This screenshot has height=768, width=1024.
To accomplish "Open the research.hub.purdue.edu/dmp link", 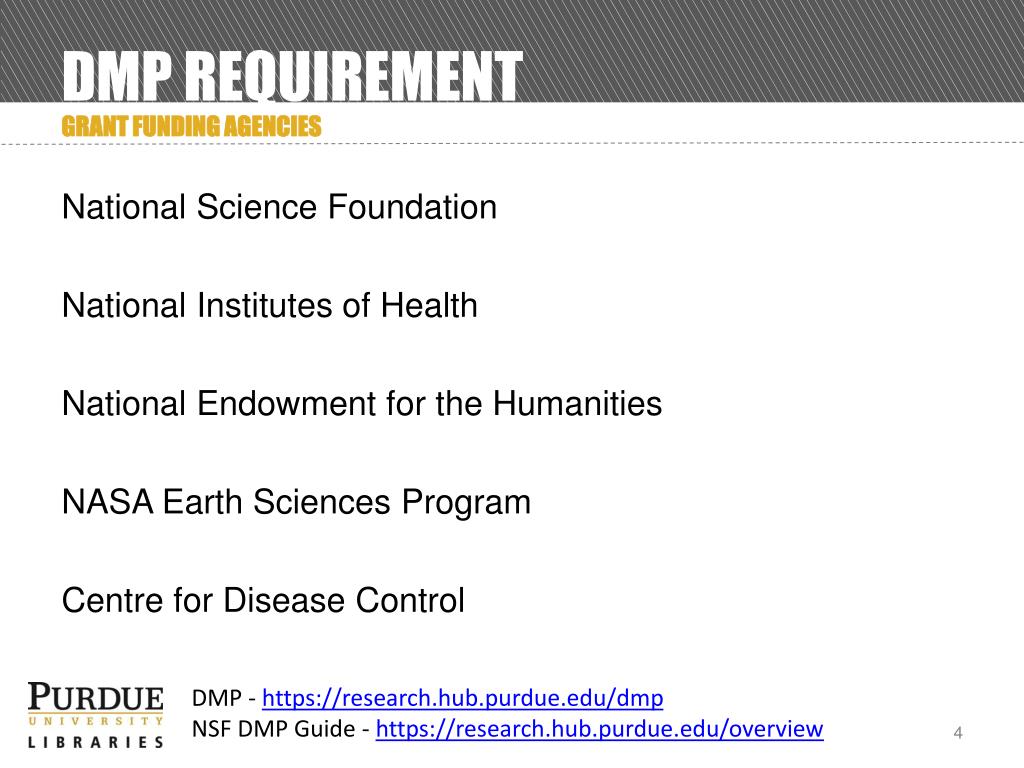I will pyautogui.click(x=462, y=698).
